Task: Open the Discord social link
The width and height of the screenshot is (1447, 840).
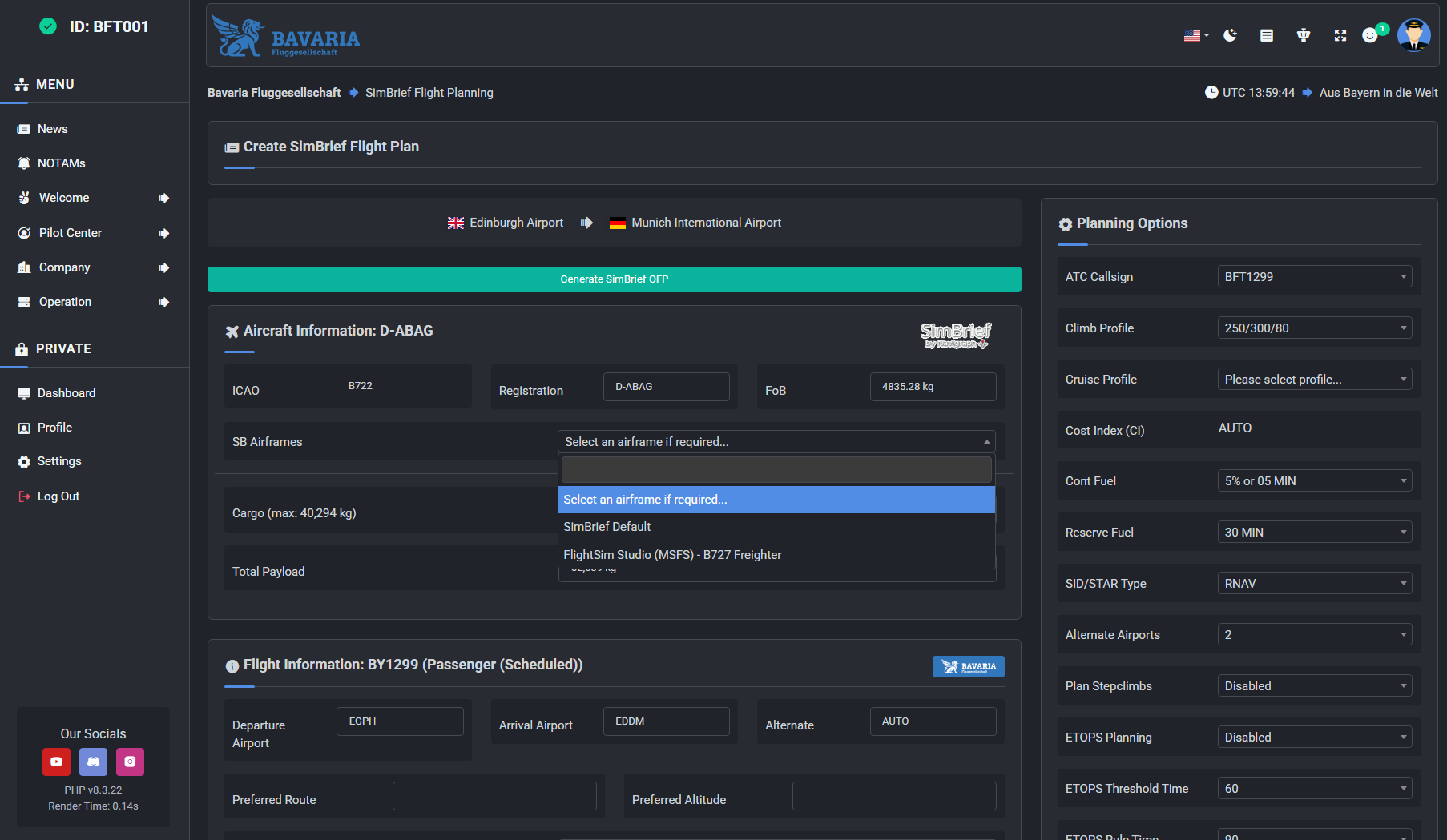Action: pos(93,762)
